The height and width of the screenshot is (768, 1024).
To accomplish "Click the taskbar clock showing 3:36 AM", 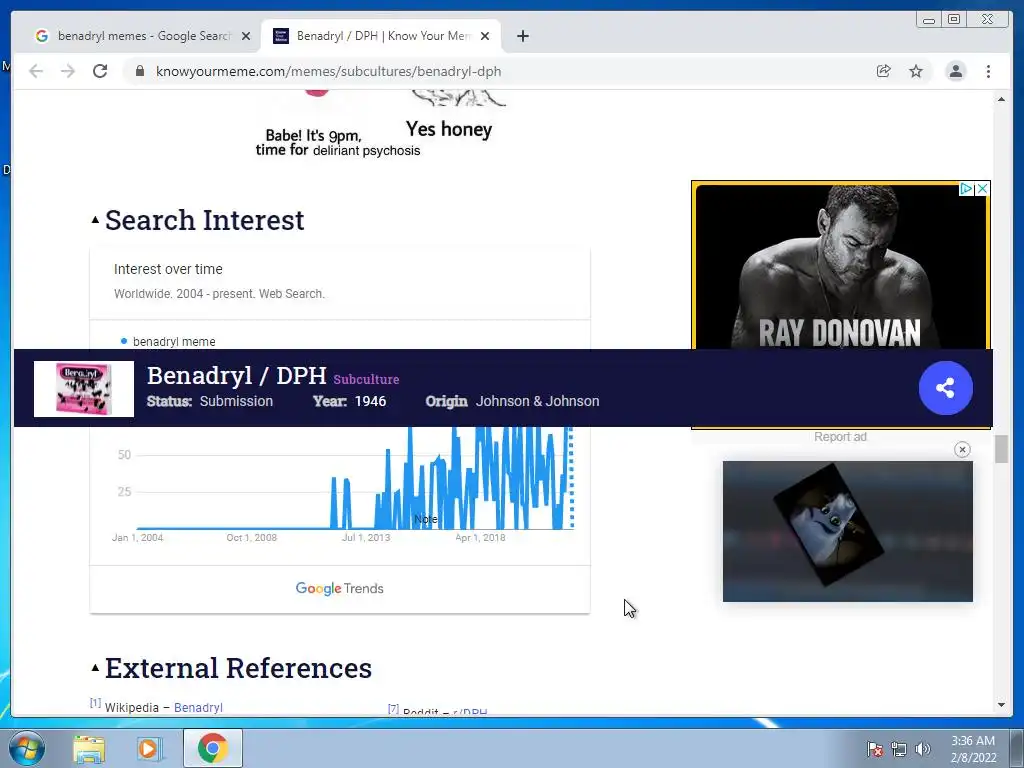I will point(973,748).
